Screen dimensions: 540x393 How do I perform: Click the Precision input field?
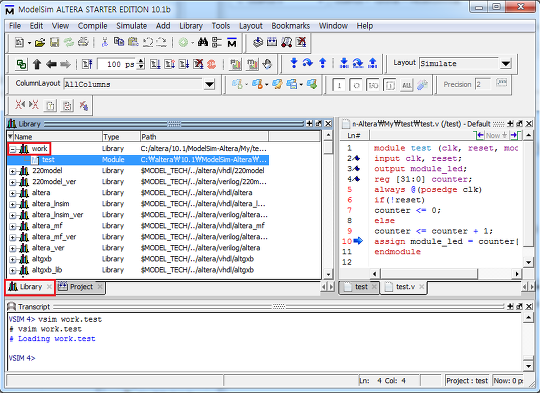(x=483, y=84)
